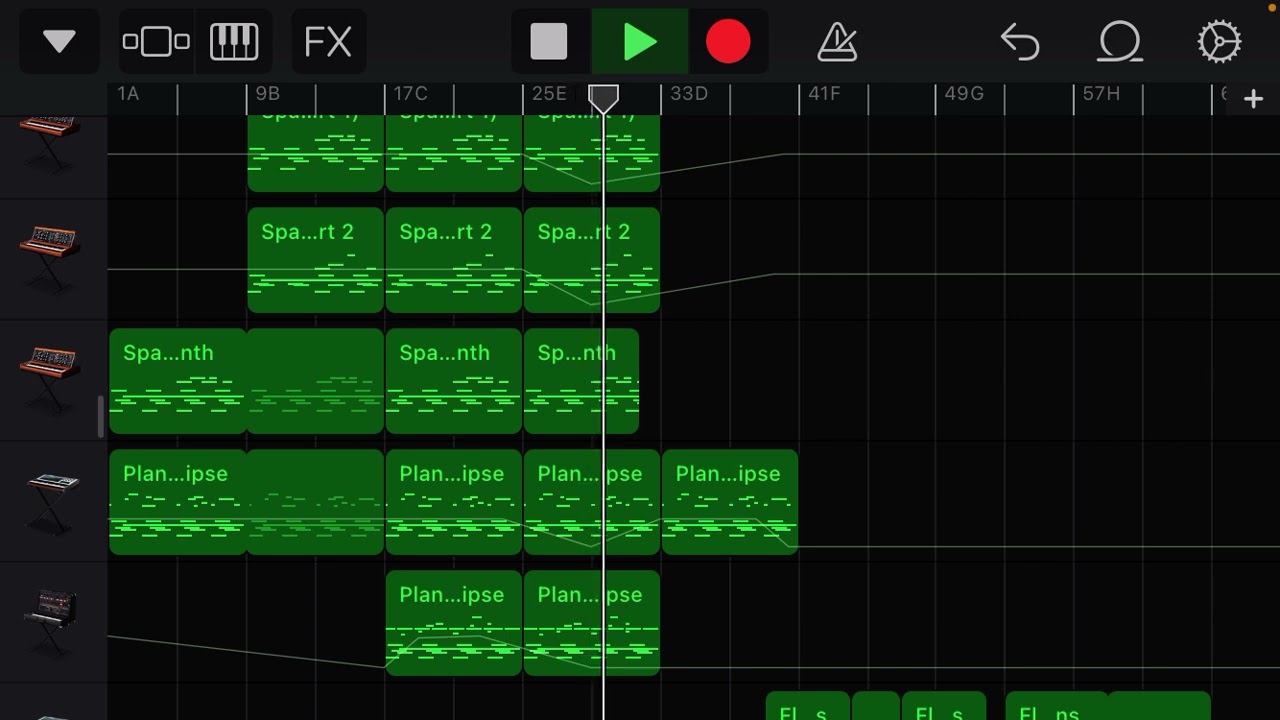
Task: Select the Spa...rt 2 region starting at 17C
Action: click(453, 260)
